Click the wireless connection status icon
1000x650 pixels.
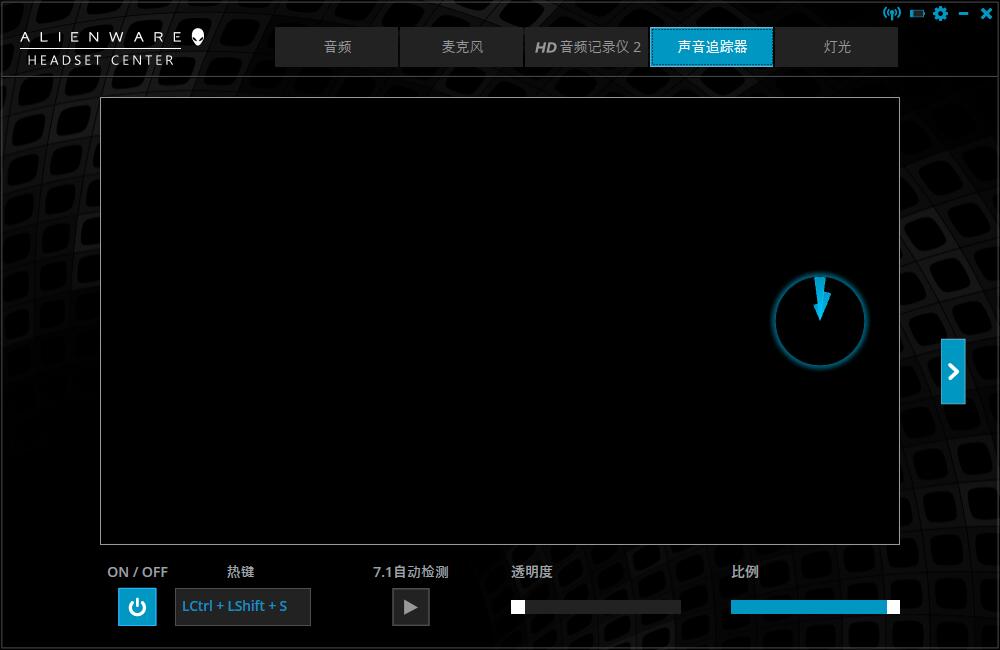coord(893,13)
